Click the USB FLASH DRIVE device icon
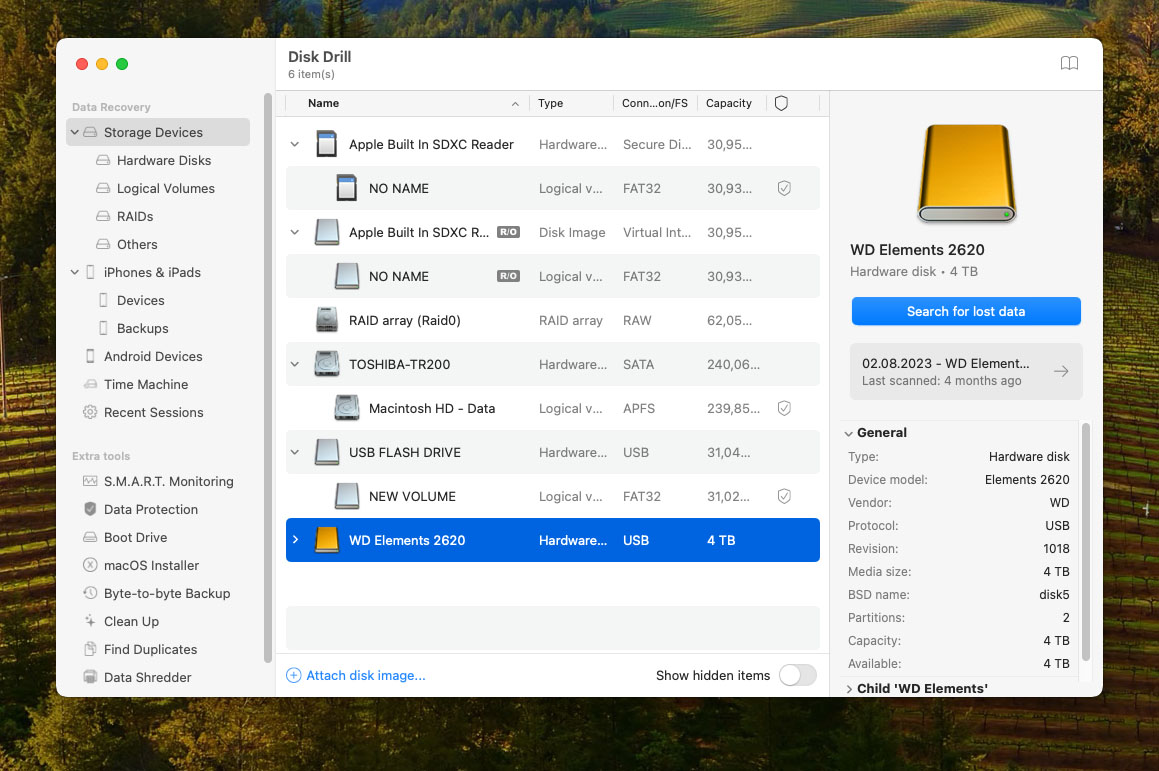Image resolution: width=1159 pixels, height=771 pixels. [x=327, y=452]
